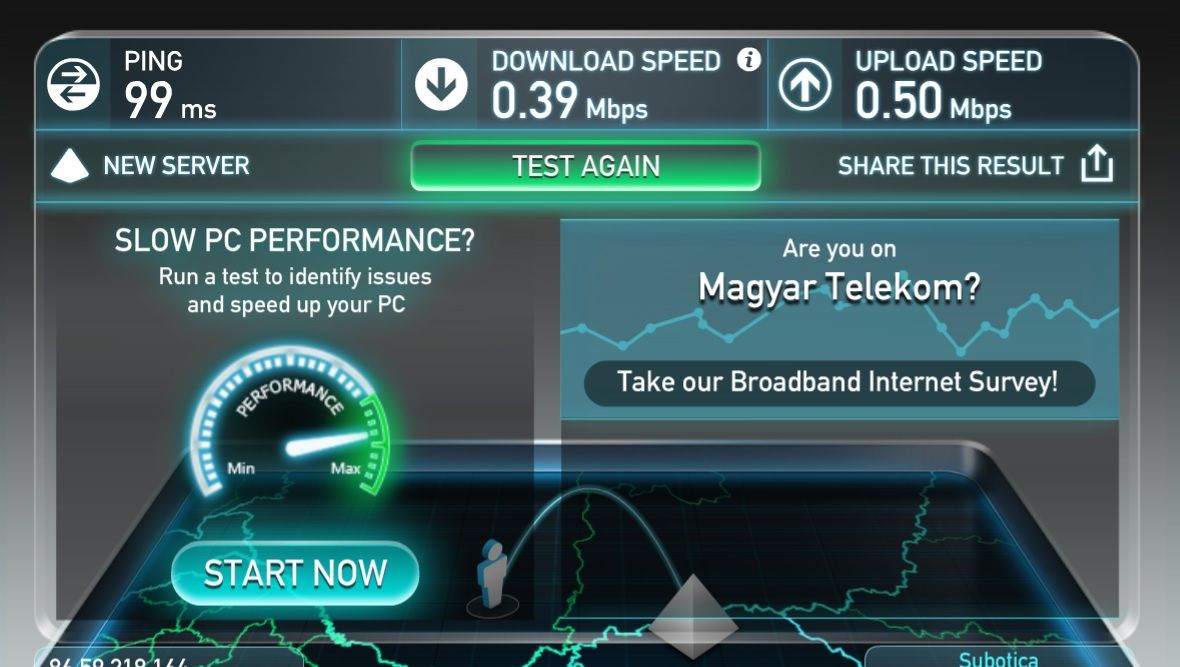Click the download speed arrow icon
1180x667 pixels.
pos(441,84)
